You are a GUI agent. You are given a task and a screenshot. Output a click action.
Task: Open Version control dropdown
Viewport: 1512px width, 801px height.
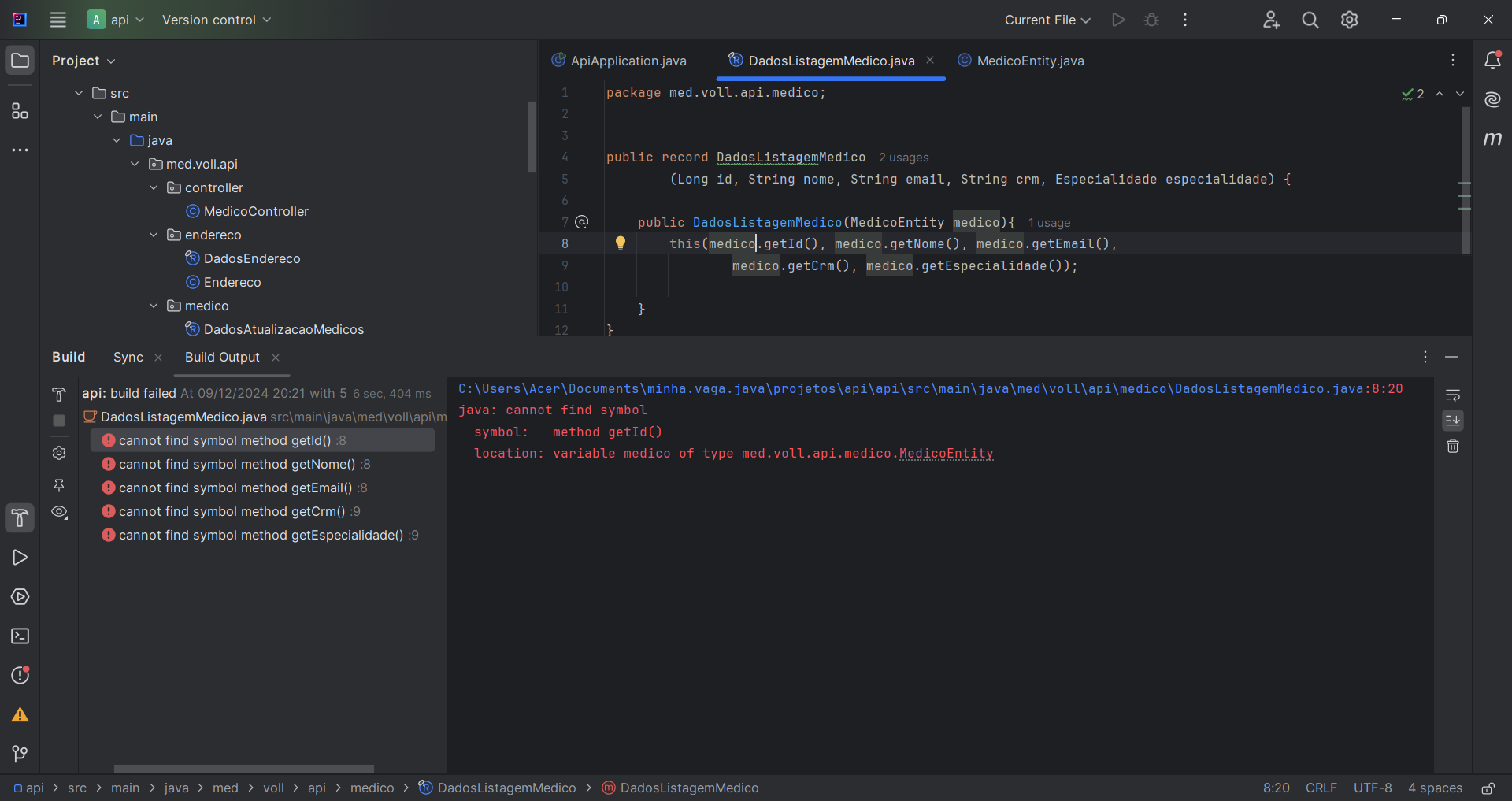[217, 20]
